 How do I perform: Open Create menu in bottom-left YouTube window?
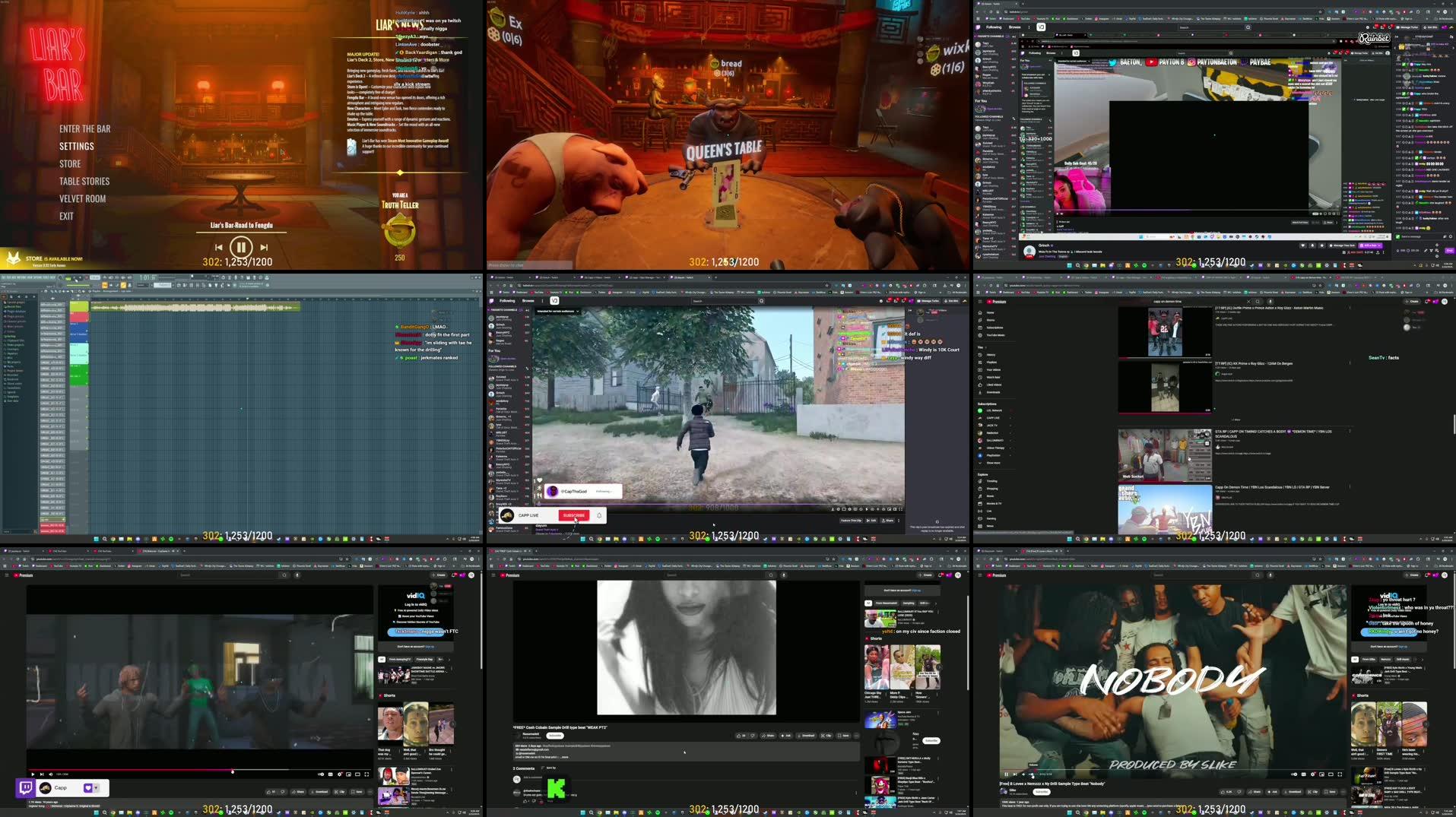coord(439,575)
